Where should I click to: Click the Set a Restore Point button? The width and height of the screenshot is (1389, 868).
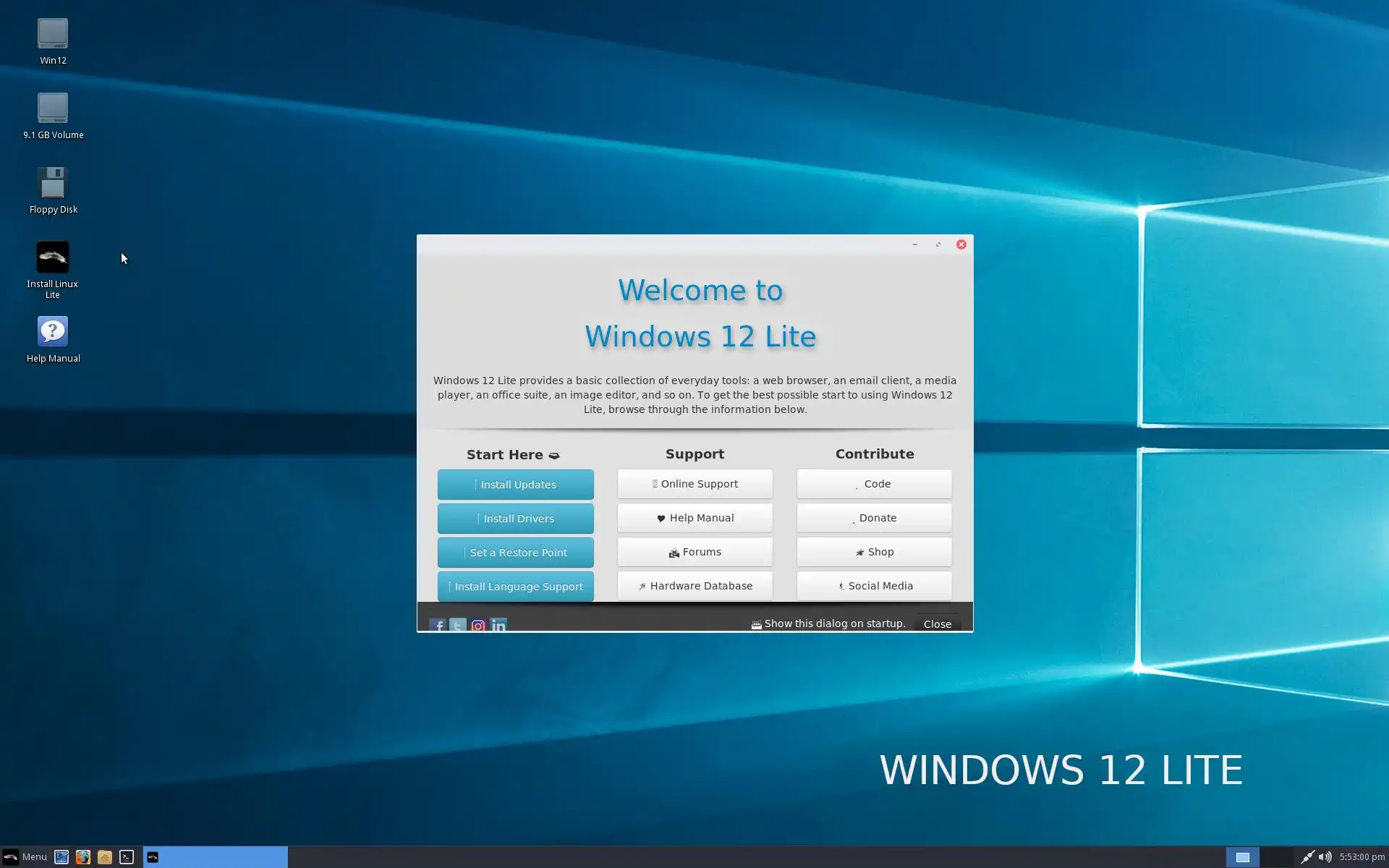pyautogui.click(x=515, y=553)
